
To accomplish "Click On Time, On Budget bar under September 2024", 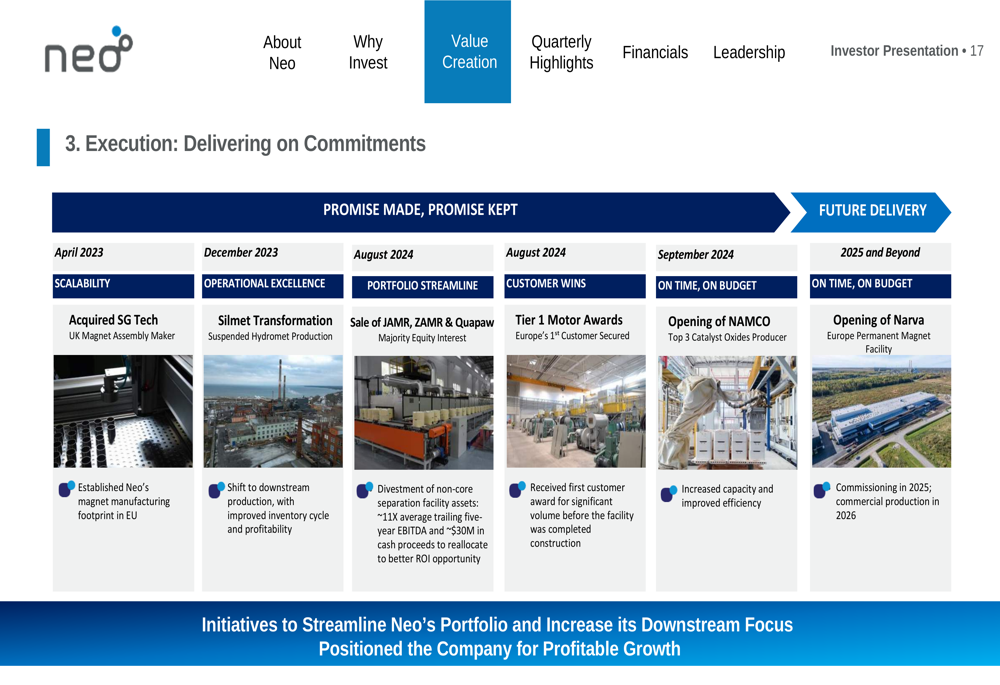I will pyautogui.click(x=726, y=286).
